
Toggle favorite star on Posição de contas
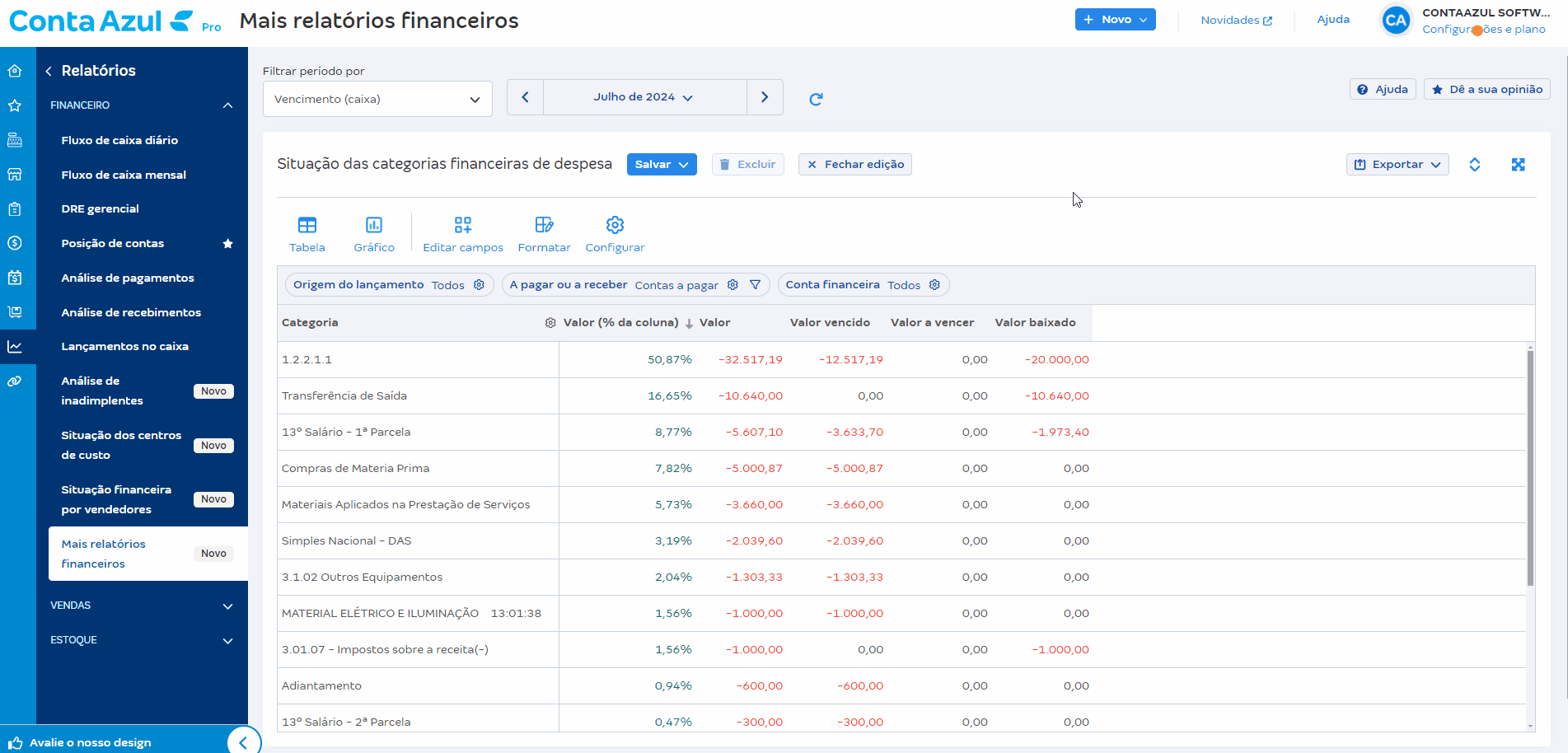[228, 244]
